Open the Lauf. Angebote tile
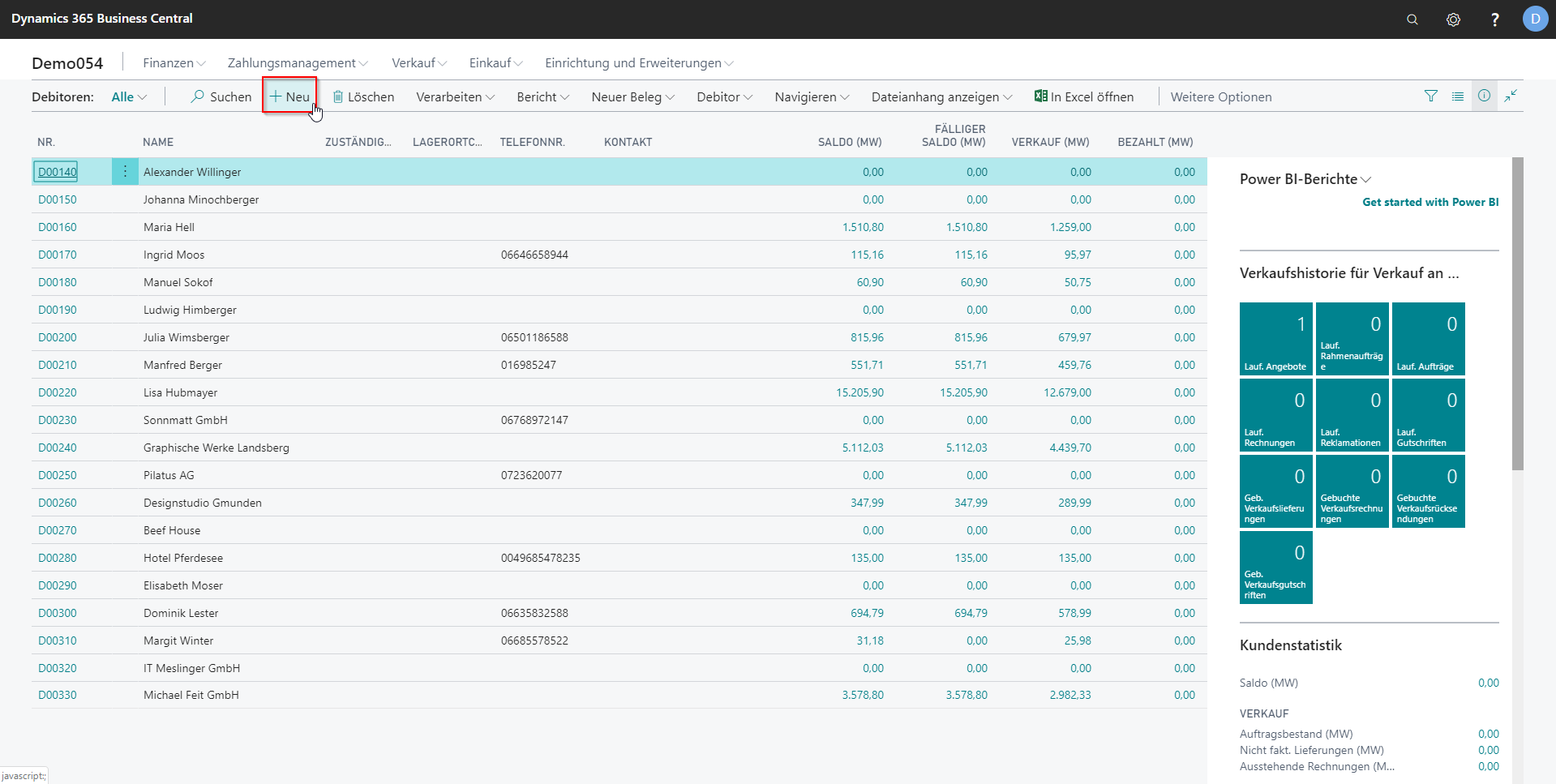1556x784 pixels. click(1276, 338)
